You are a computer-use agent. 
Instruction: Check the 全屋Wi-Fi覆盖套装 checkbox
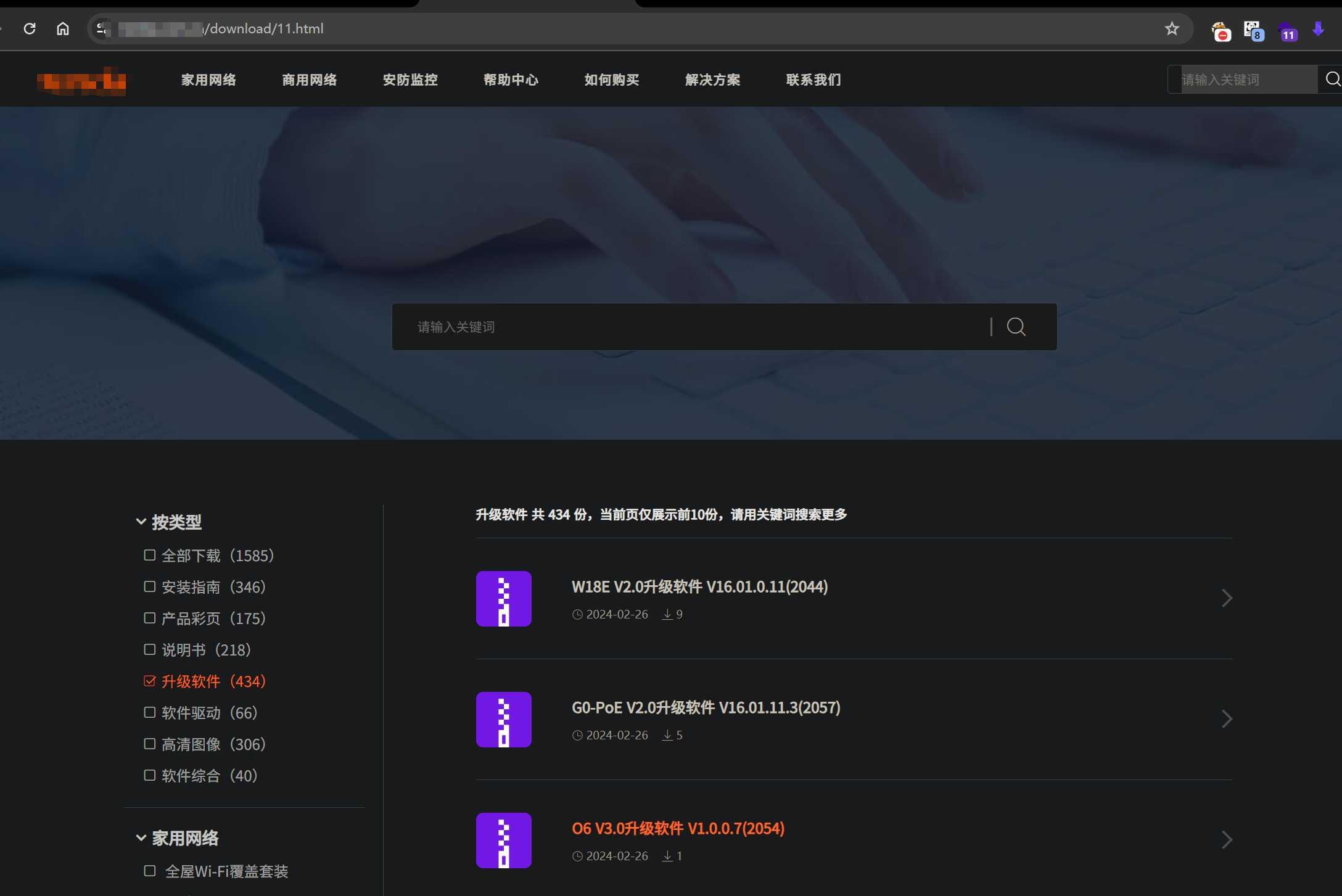(x=149, y=871)
